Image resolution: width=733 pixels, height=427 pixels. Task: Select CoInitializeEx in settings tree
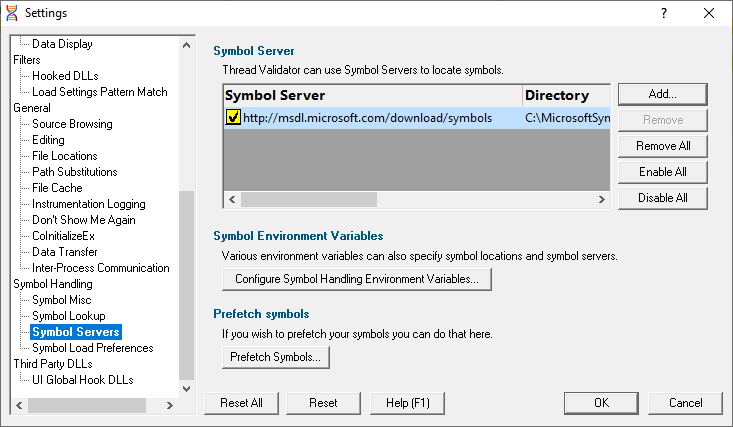[63, 236]
